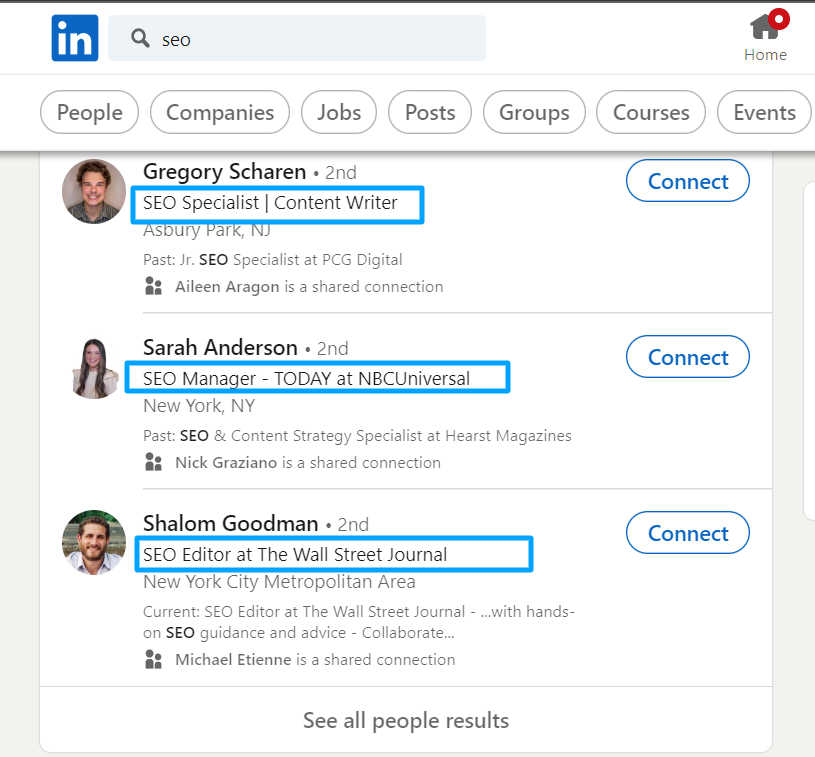Select headline 'SEO Manager - TODAY at NBCUniversal'

tap(307, 378)
